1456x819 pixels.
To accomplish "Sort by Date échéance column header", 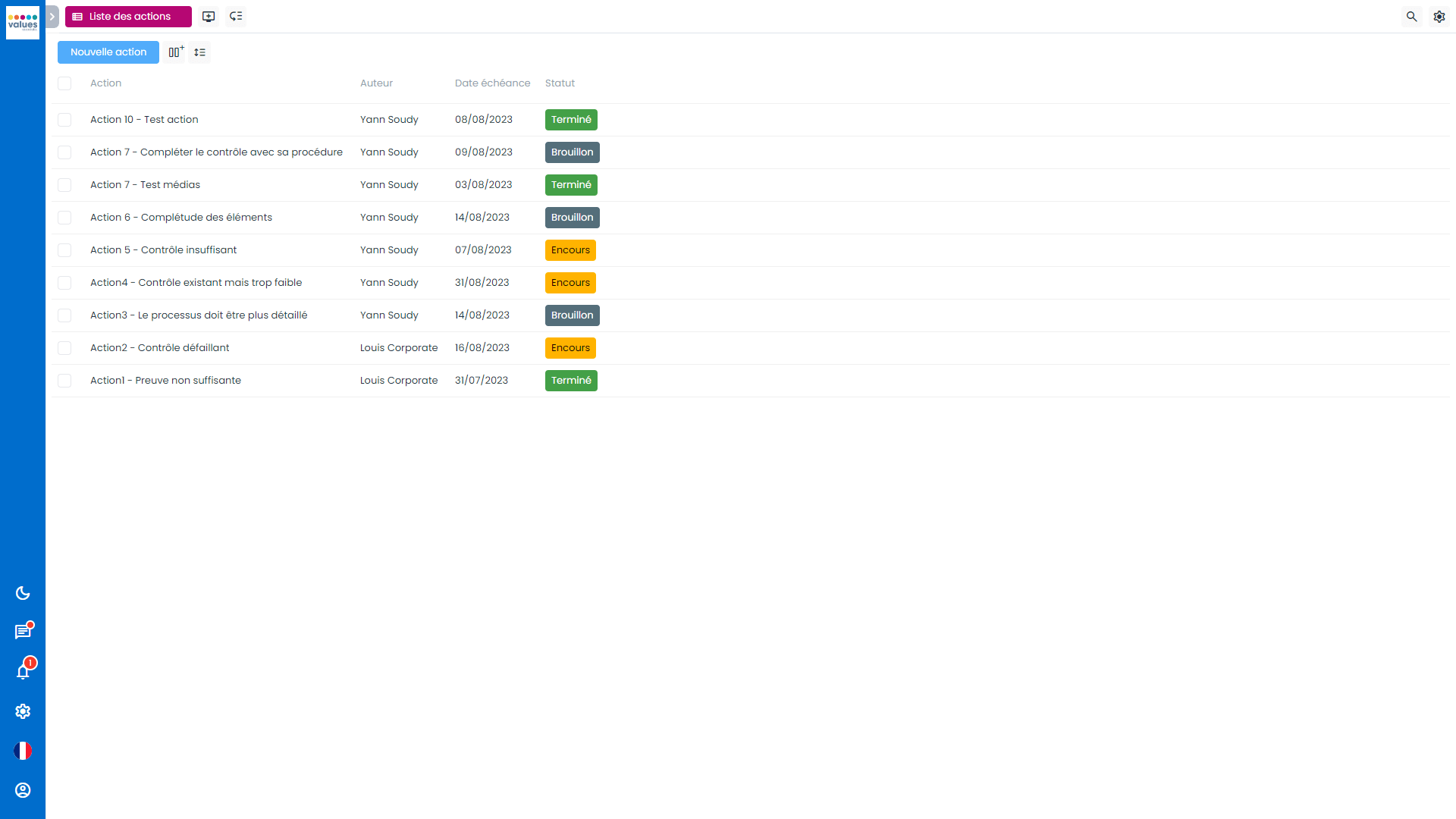I will (x=492, y=83).
